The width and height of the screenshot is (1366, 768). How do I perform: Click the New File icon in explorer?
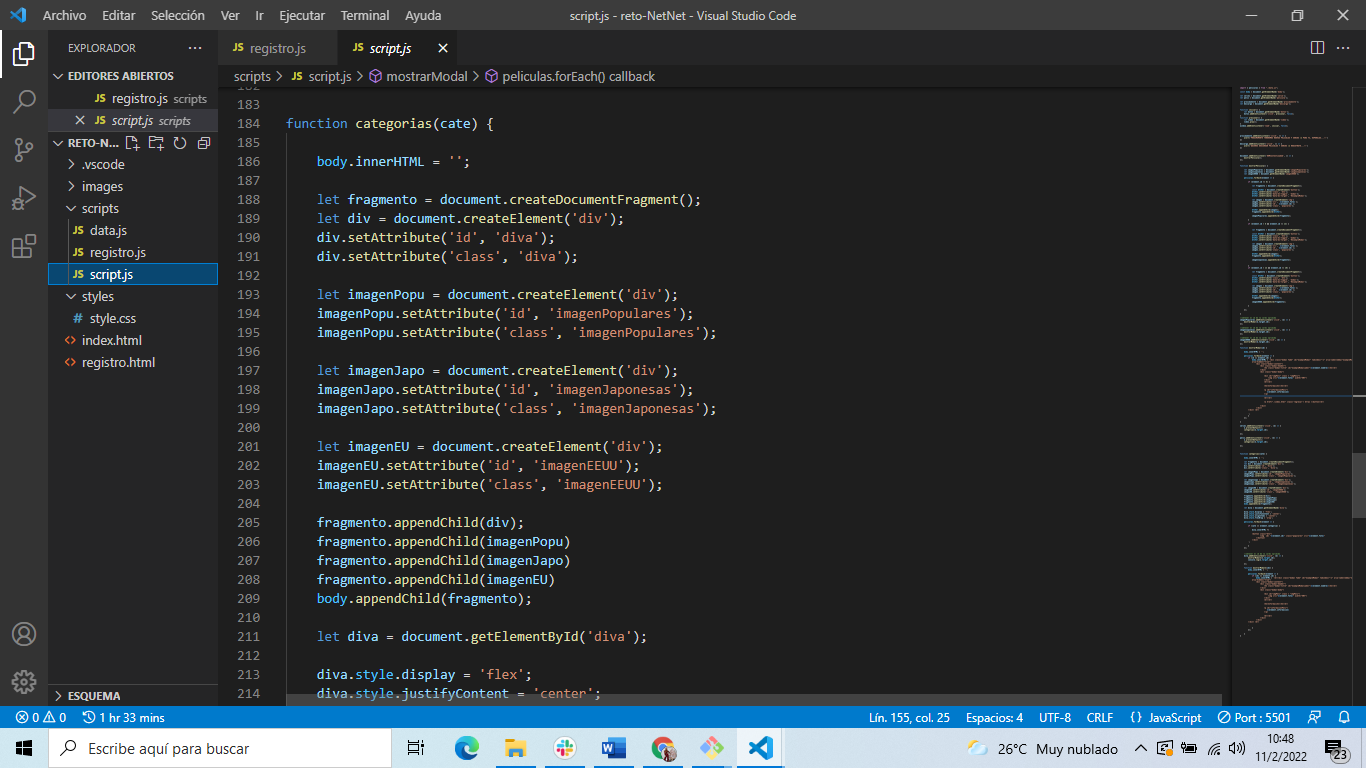[x=132, y=143]
